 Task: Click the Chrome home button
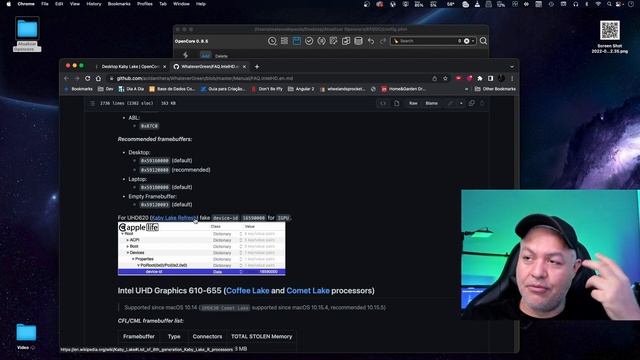[98, 78]
